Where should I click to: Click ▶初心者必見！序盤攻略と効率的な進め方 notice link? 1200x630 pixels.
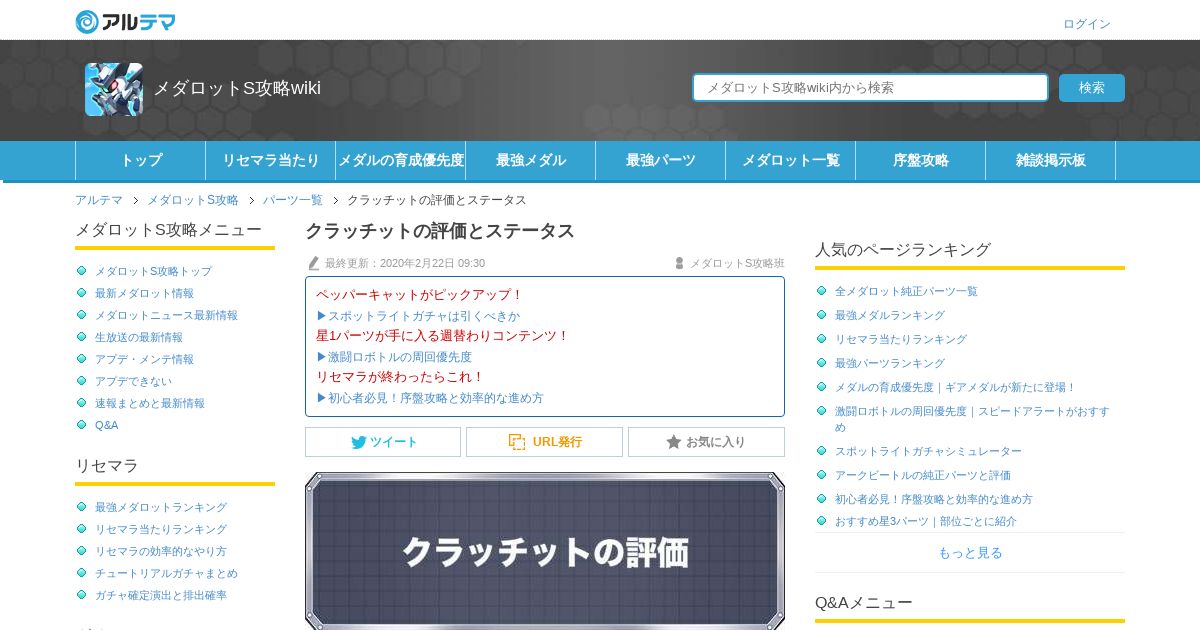coord(430,397)
